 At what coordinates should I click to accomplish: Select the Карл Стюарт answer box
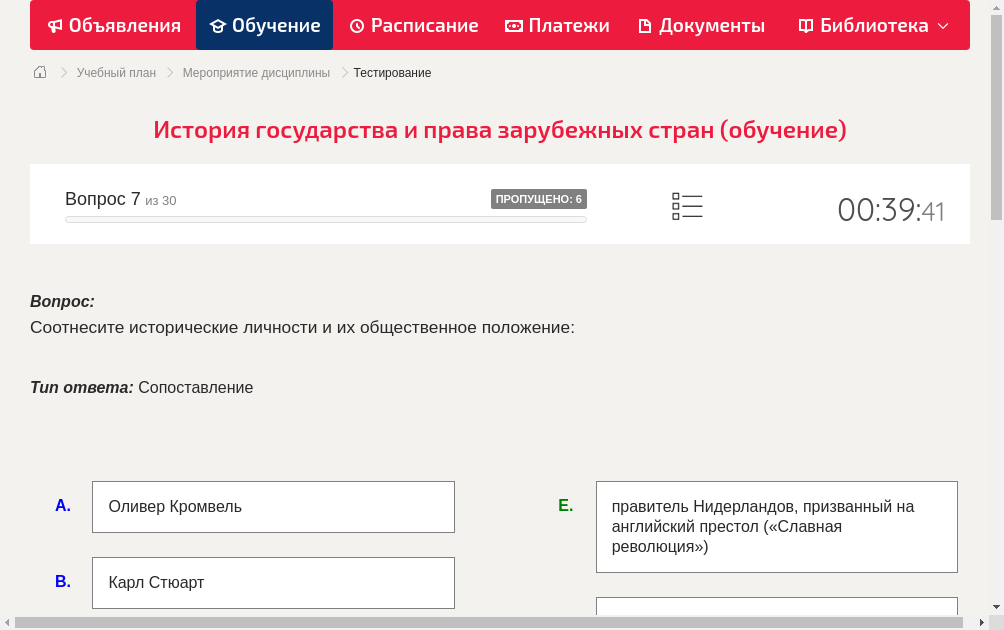273,582
